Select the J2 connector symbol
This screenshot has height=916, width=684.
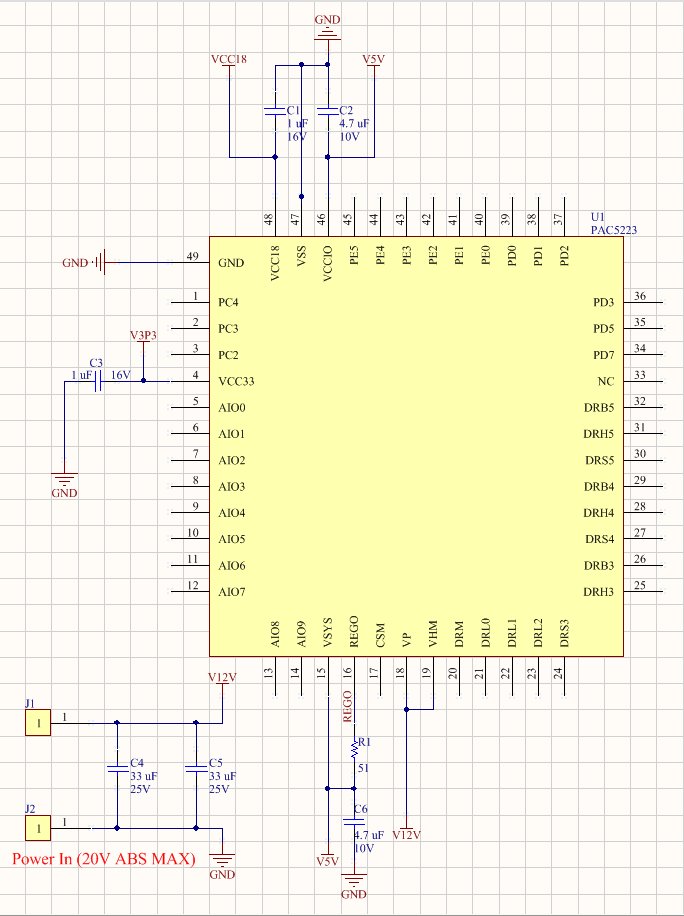click(x=38, y=828)
